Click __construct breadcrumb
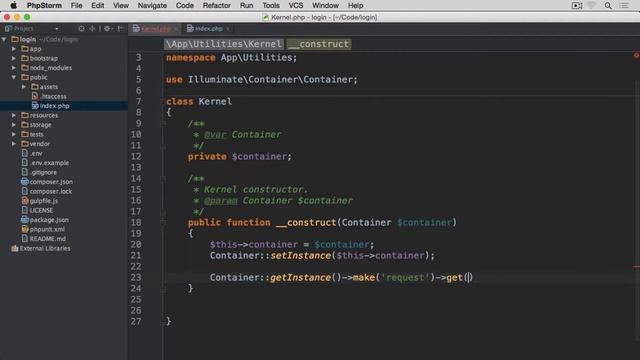The image size is (640, 360). 319,44
